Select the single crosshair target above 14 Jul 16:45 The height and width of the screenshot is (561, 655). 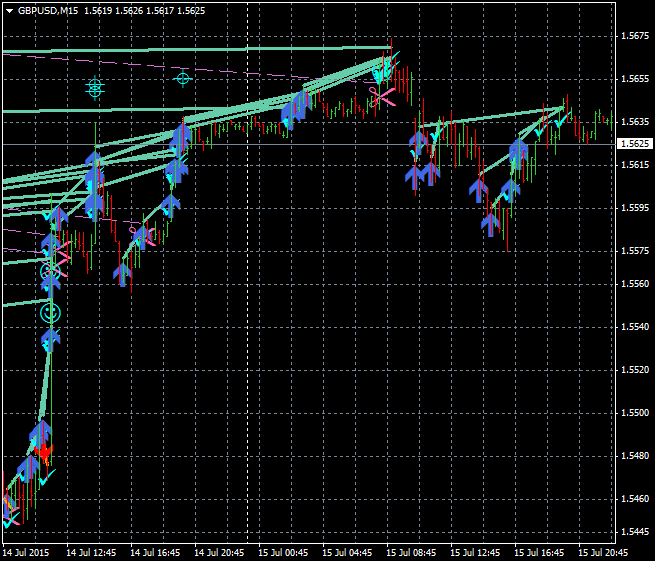[x=183, y=78]
